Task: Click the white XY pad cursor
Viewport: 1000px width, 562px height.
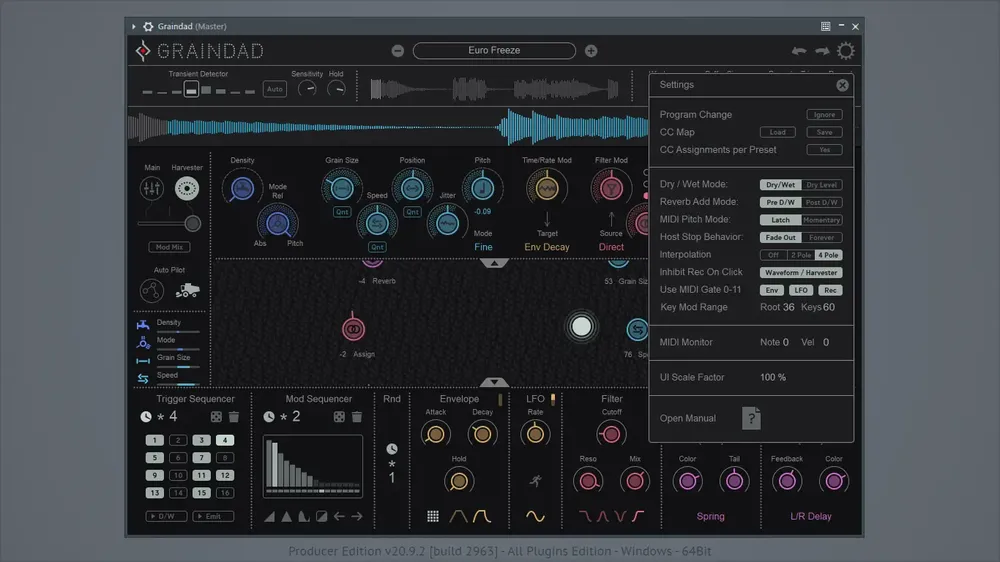Action: click(x=580, y=327)
